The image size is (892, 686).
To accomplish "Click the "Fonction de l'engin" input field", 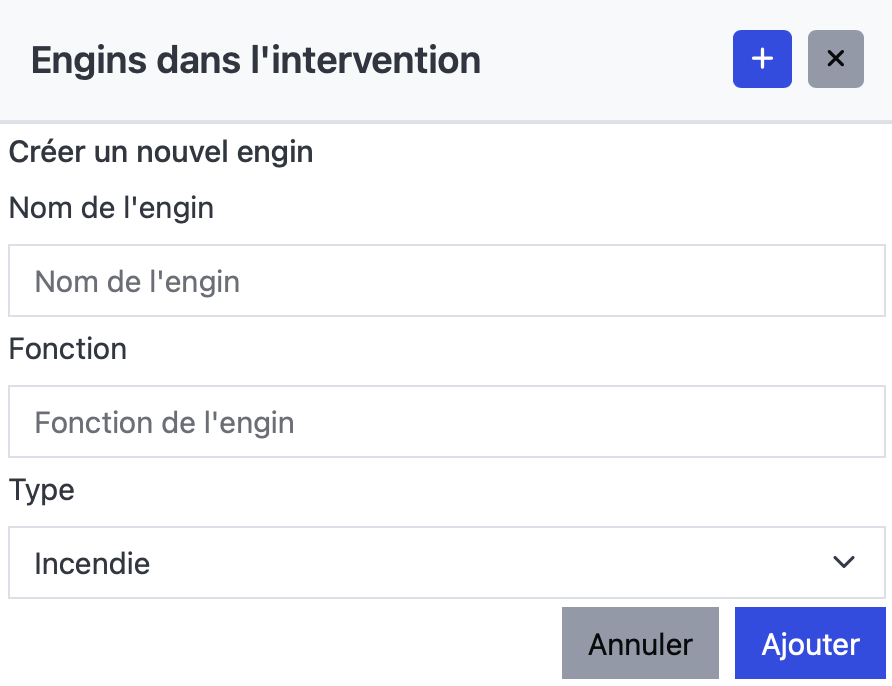I will click(x=447, y=422).
